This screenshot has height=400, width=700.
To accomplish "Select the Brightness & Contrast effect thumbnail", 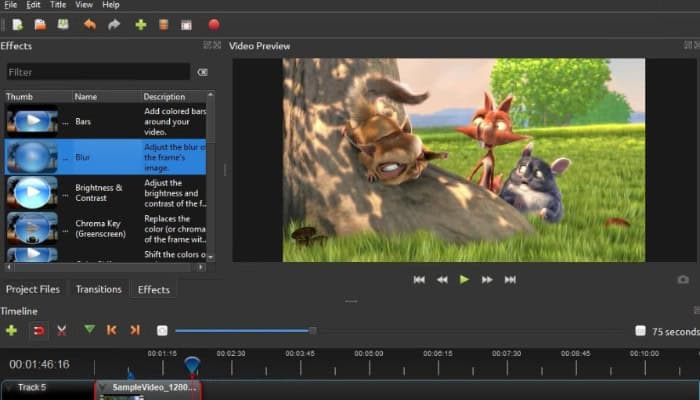I will (32, 192).
